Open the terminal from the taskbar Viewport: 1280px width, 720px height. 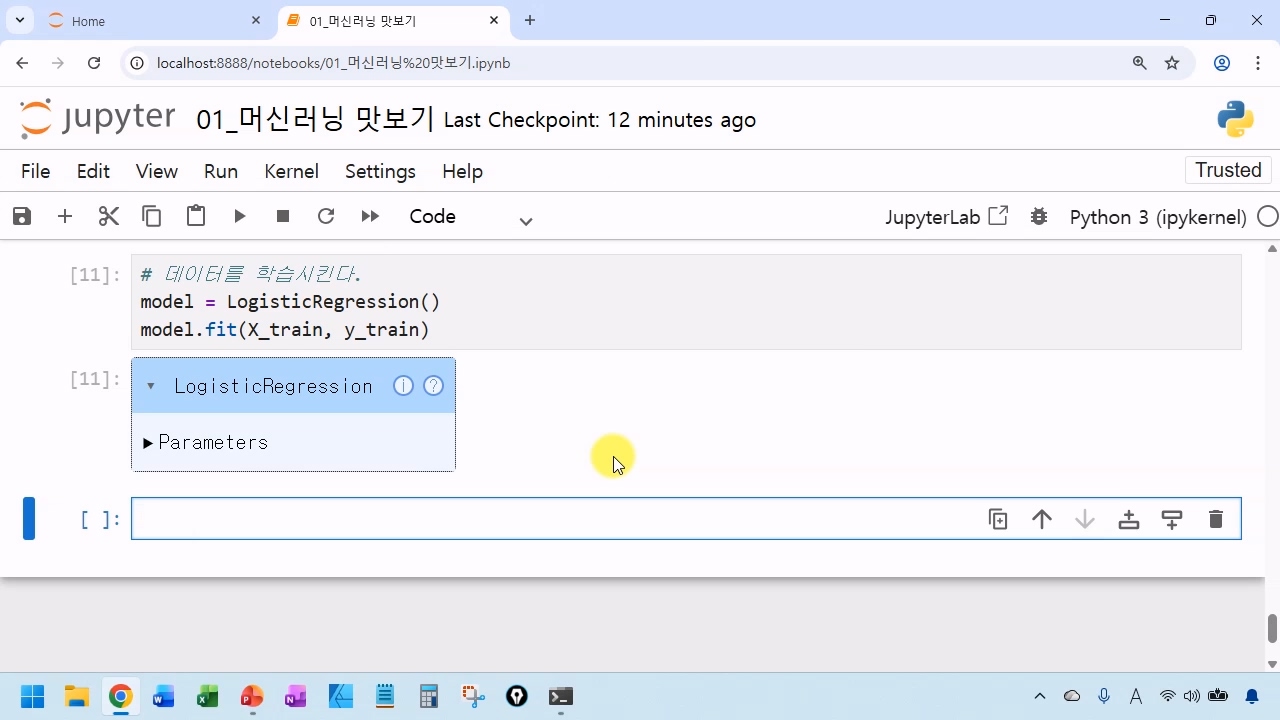[560, 696]
